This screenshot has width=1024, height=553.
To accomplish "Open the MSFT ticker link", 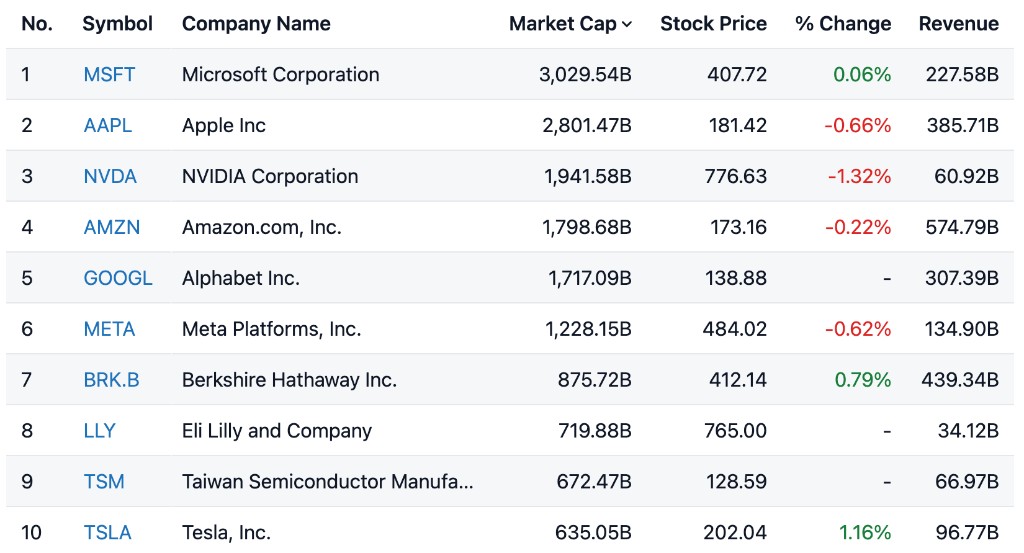I will [109, 75].
